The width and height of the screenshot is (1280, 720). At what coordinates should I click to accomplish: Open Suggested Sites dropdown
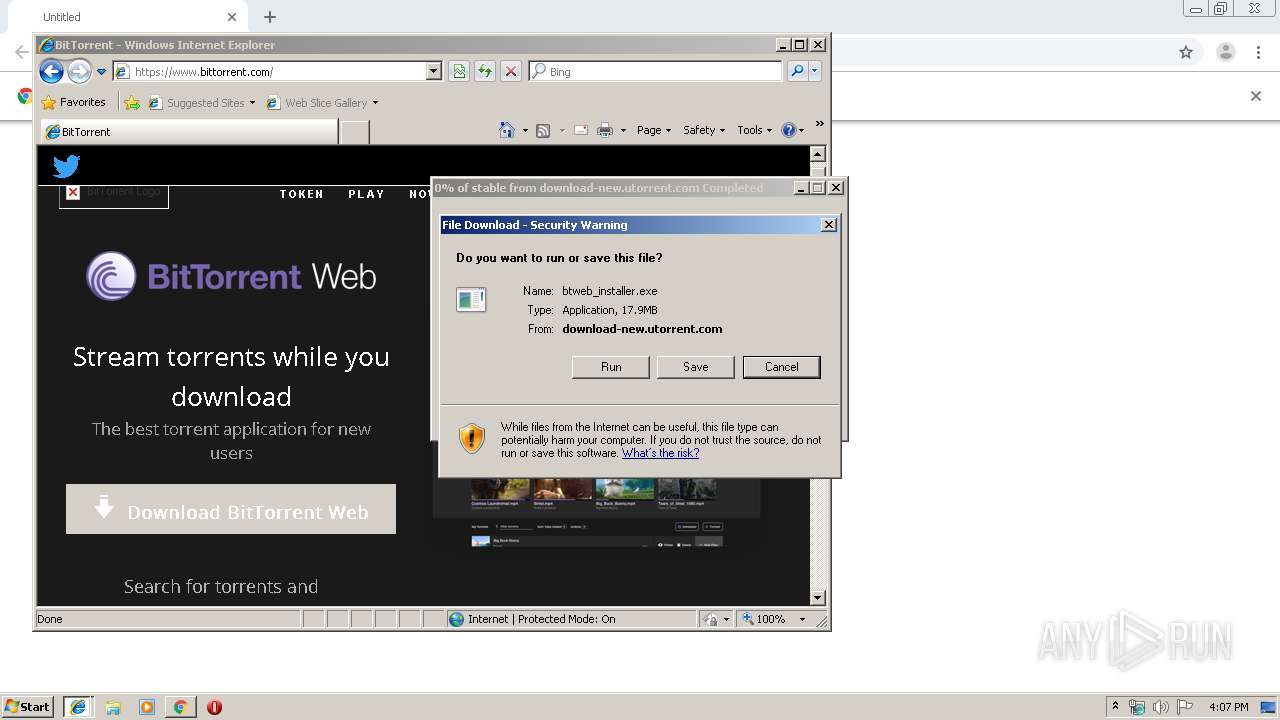pos(202,102)
